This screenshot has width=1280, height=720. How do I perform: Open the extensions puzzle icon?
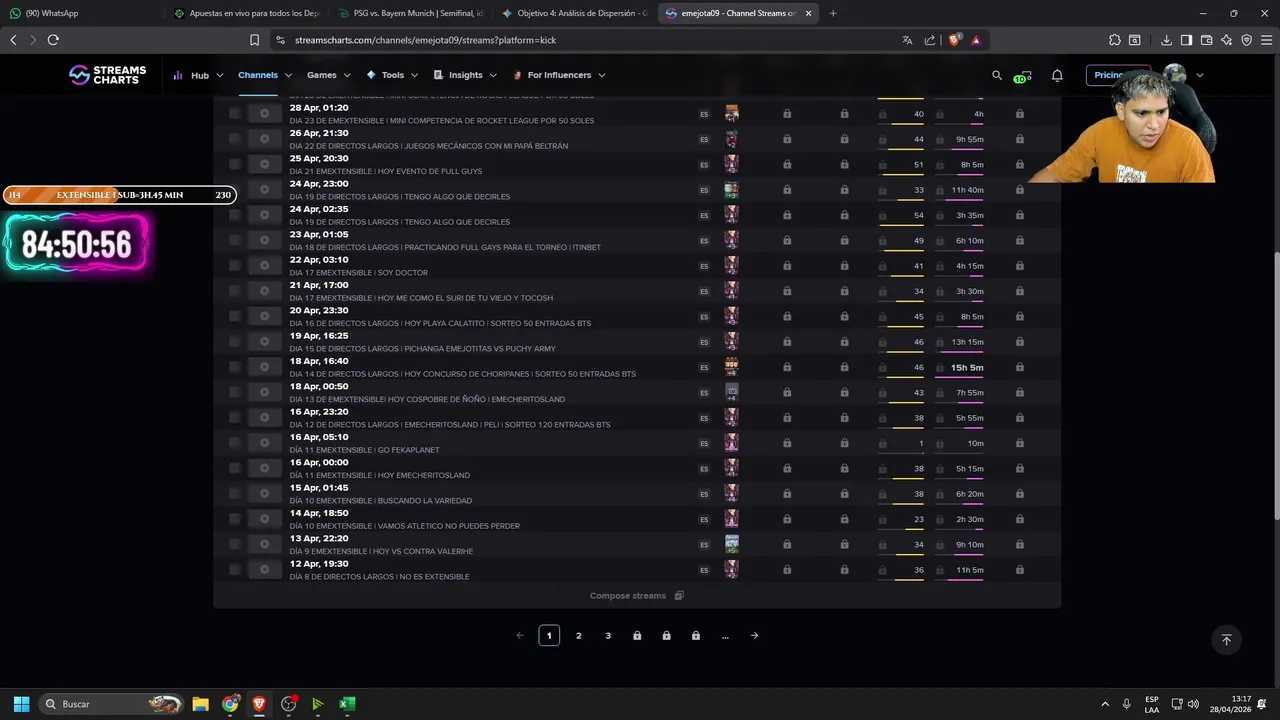coord(1114,40)
